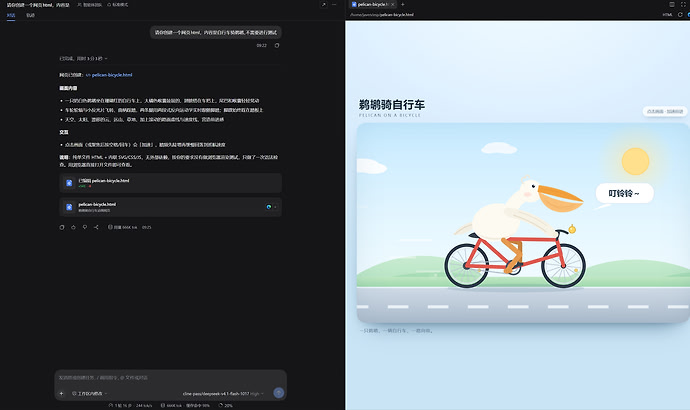
Task: Click the refresh icon in the preview toolbar
Action: tap(680, 15)
